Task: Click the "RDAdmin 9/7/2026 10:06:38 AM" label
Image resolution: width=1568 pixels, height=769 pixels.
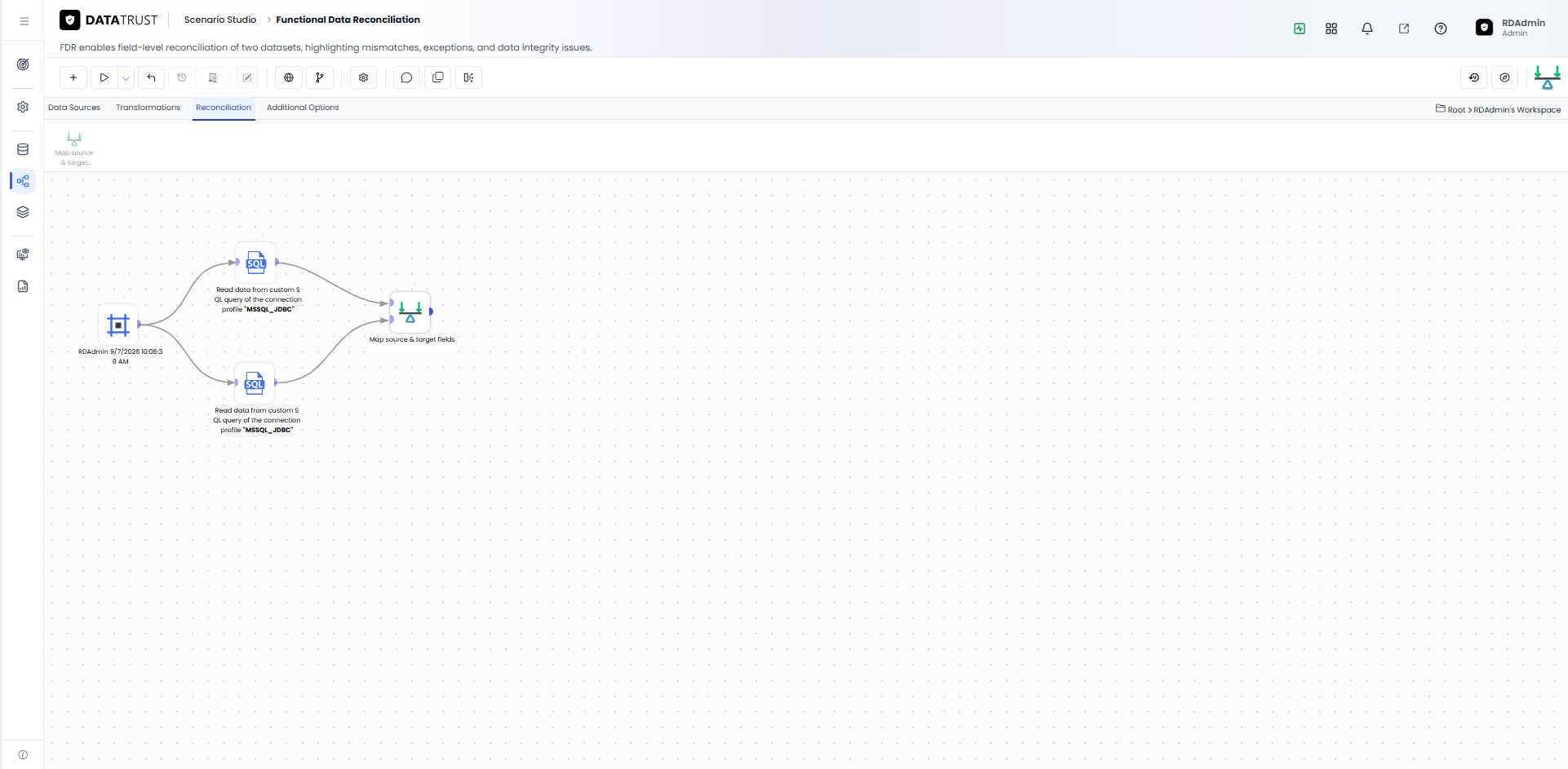Action: (120, 356)
